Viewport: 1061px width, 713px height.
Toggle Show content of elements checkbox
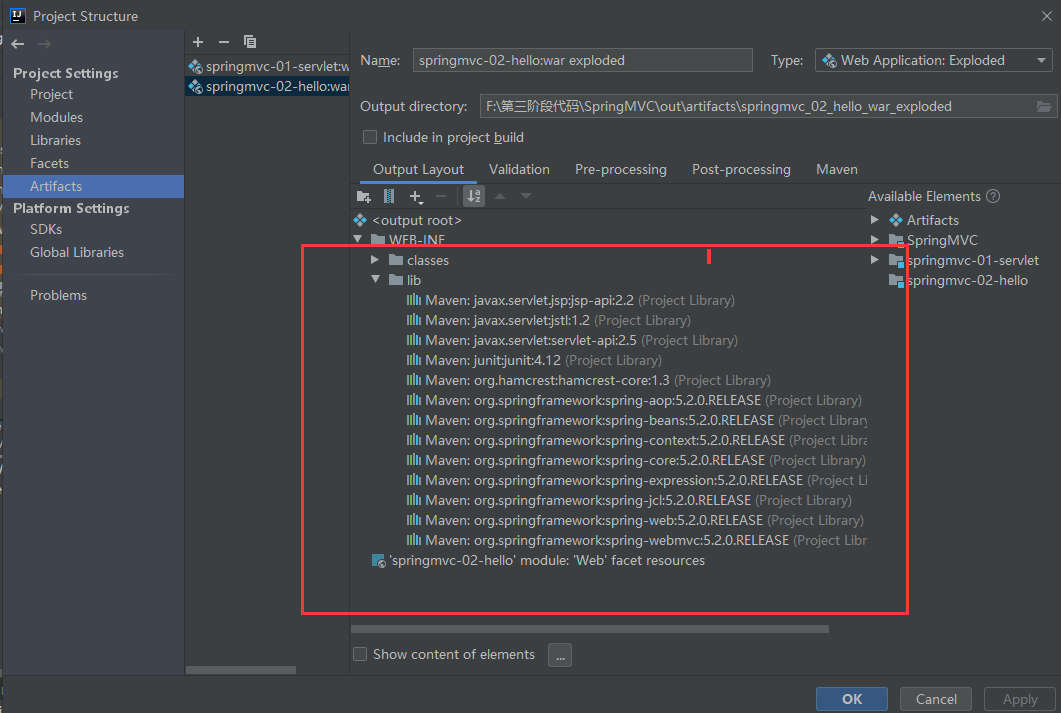[x=360, y=654]
